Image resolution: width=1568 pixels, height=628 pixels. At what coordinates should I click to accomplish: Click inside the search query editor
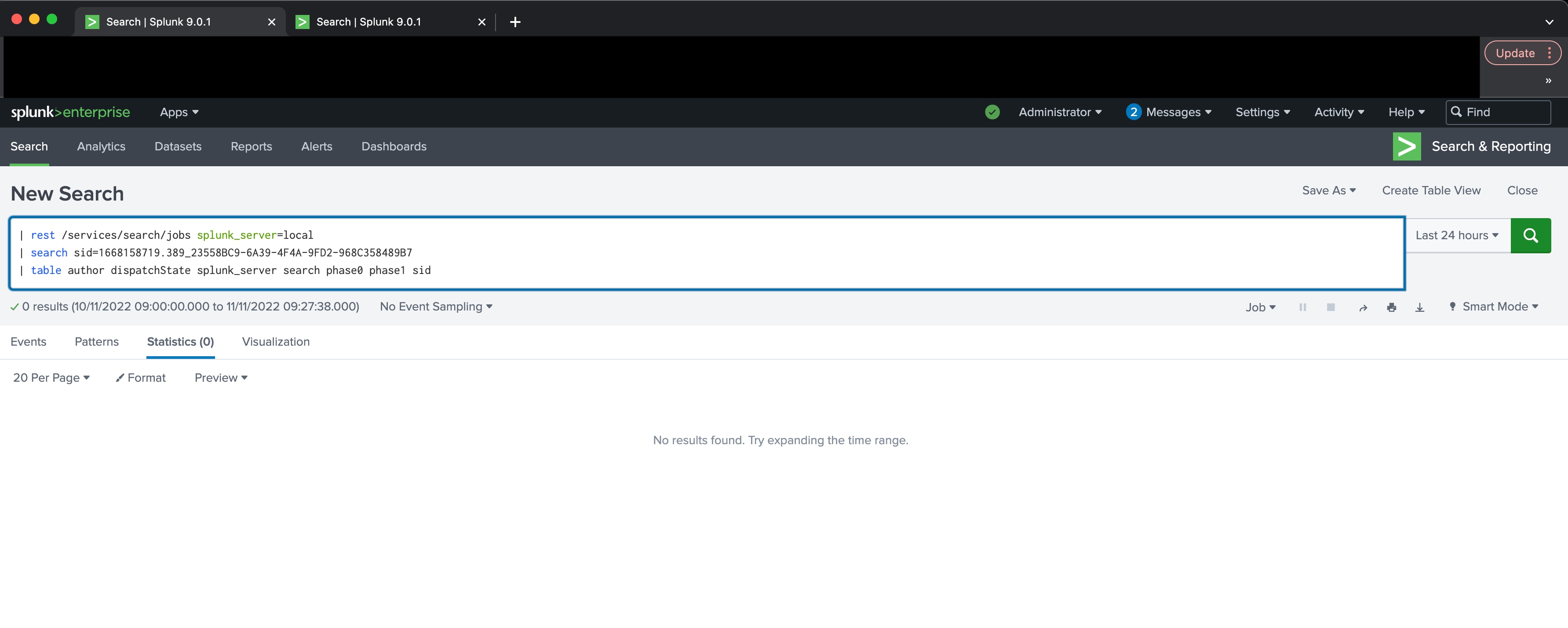707,253
